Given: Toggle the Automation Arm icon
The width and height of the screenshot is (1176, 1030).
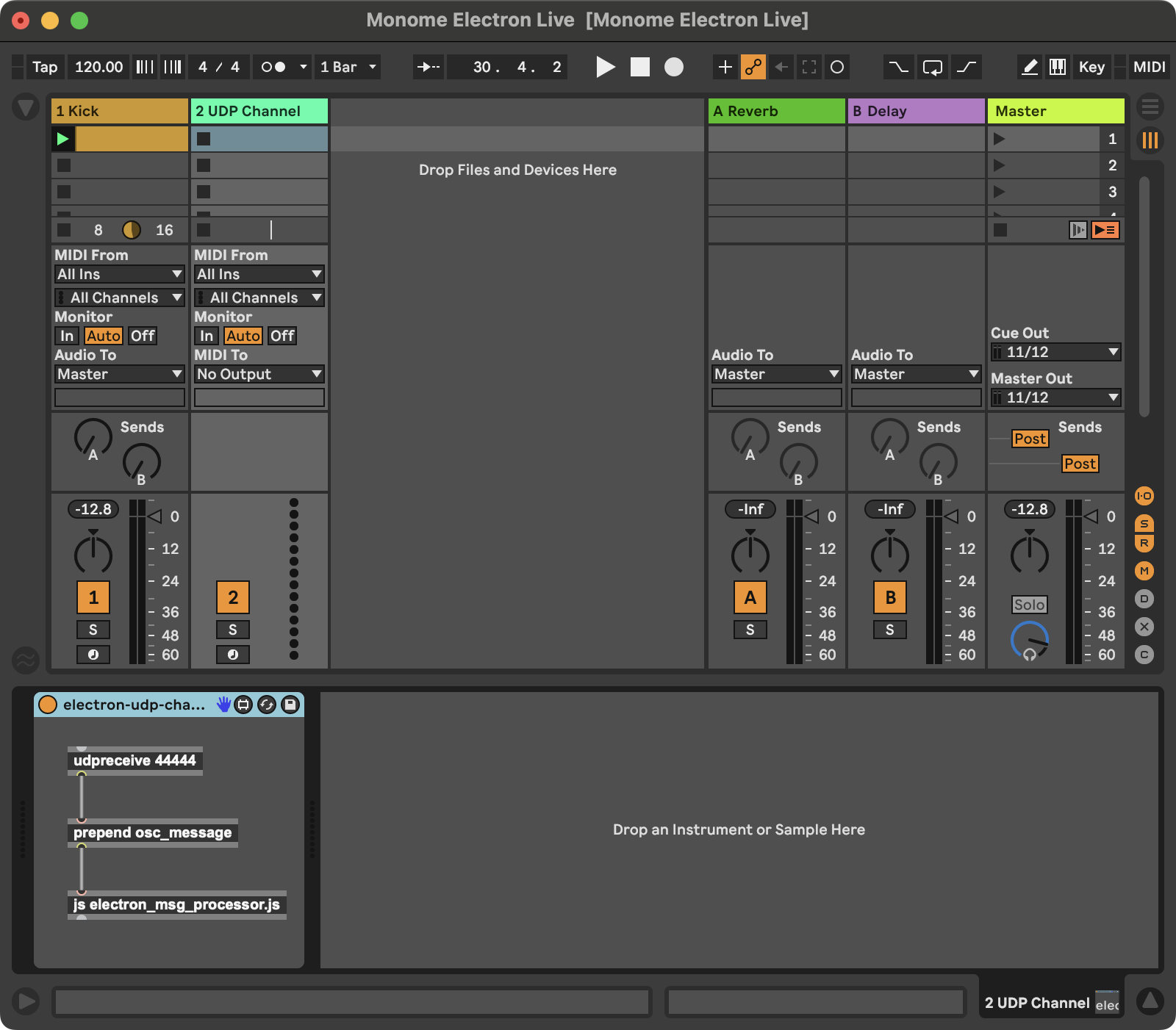Looking at the screenshot, I should point(753,67).
